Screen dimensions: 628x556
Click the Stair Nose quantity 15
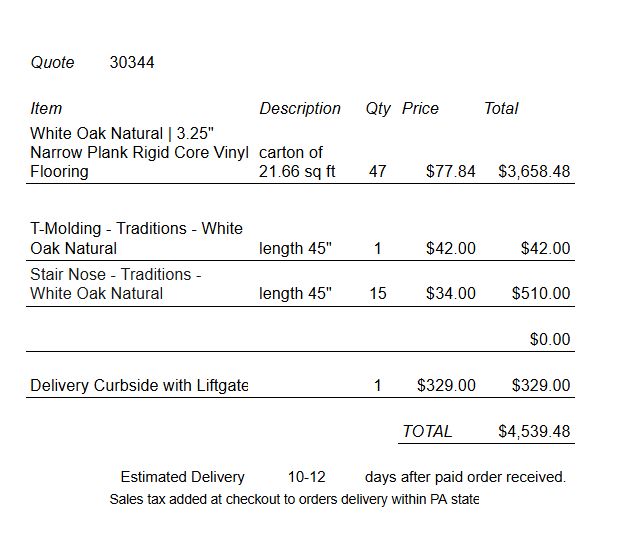378,293
